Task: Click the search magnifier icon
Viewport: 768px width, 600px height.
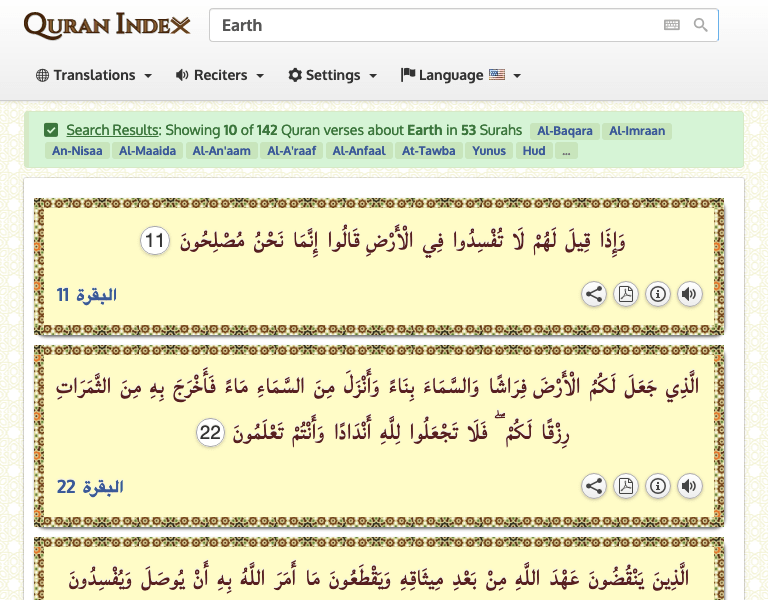Action: pyautogui.click(x=701, y=25)
